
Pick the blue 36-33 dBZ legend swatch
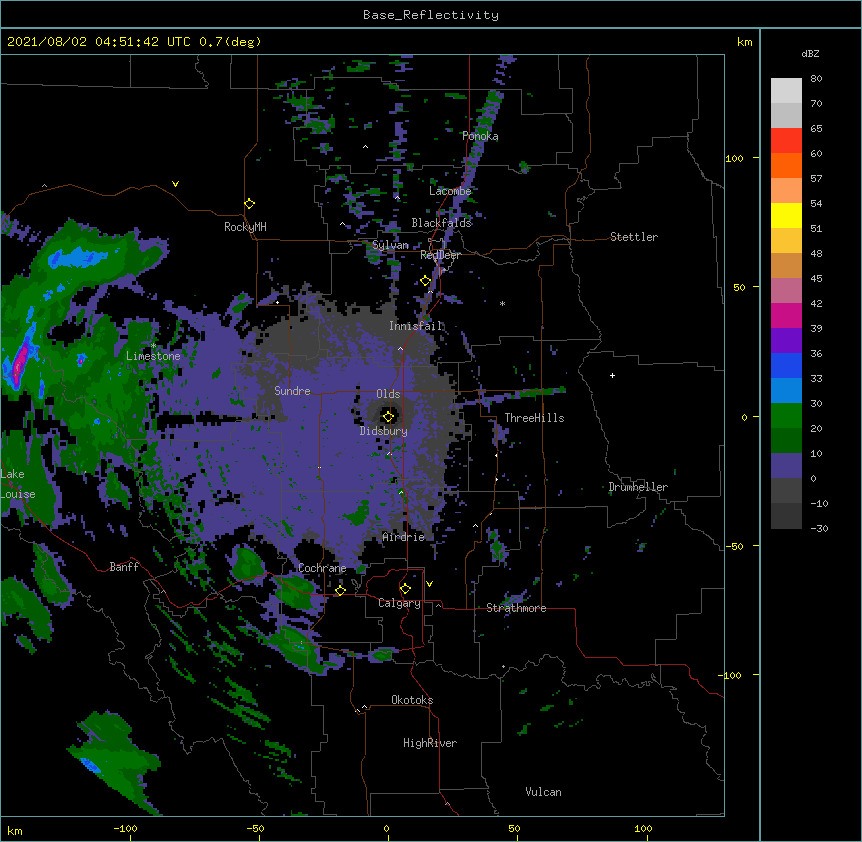coord(786,365)
